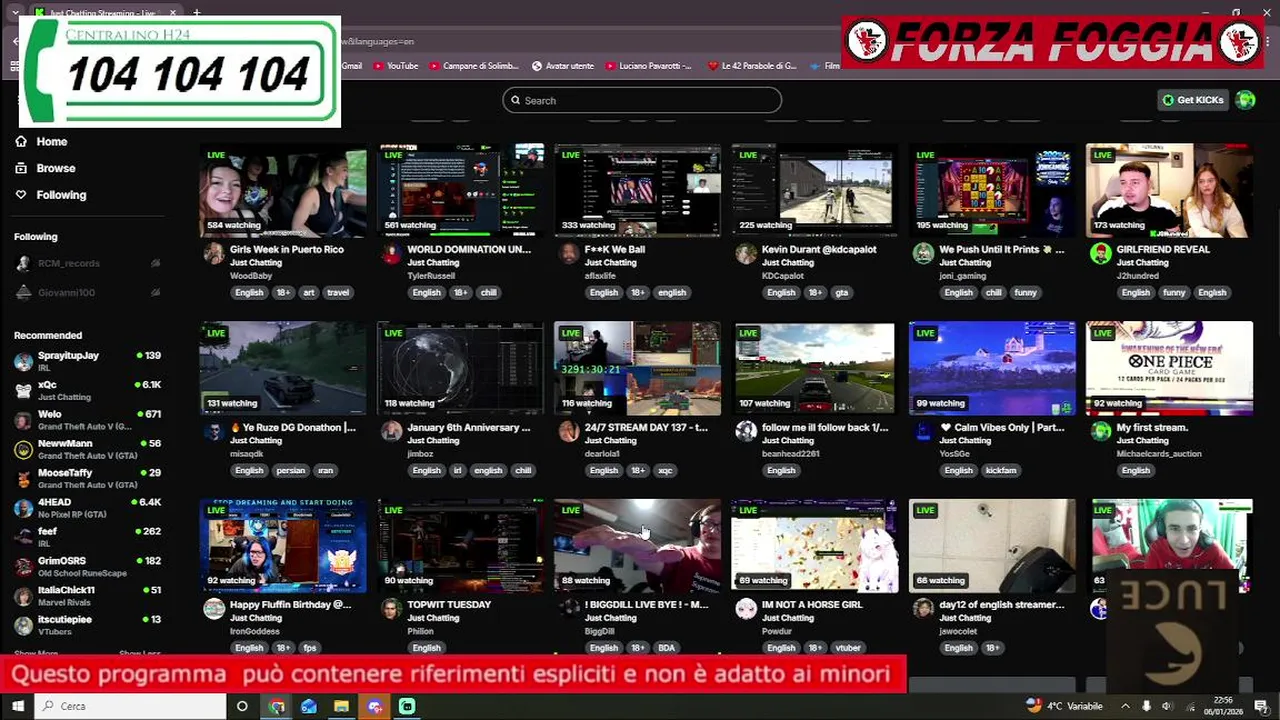
Task: Open the YouTube bookmark in bookmarks bar
Action: (396, 66)
